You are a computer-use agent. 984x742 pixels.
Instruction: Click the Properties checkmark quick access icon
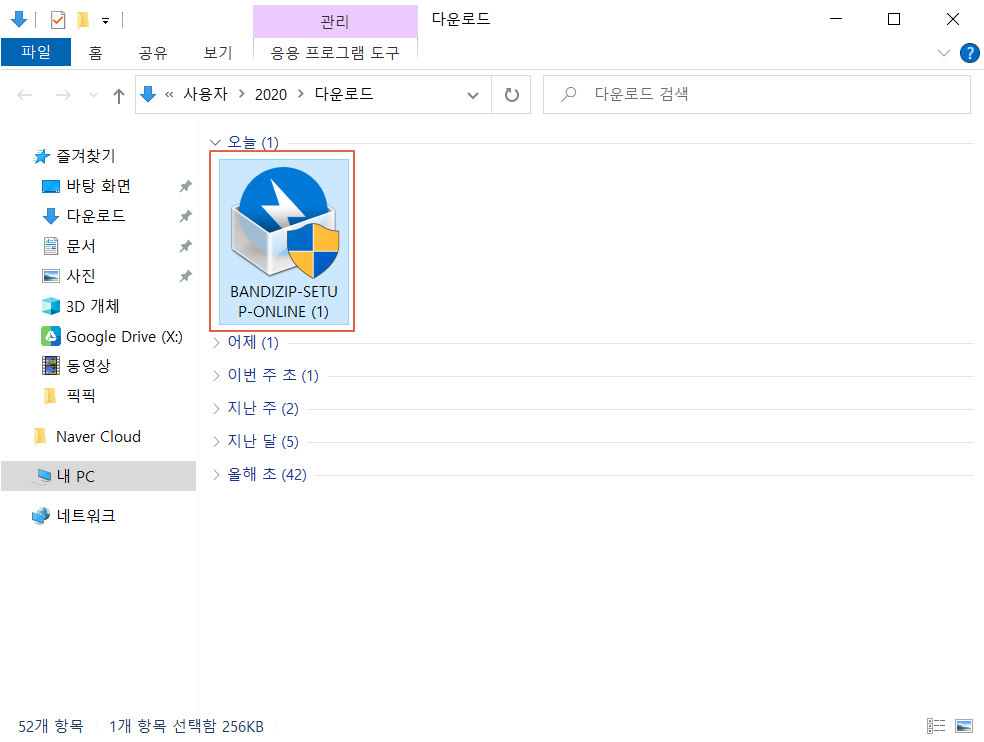coord(58,20)
